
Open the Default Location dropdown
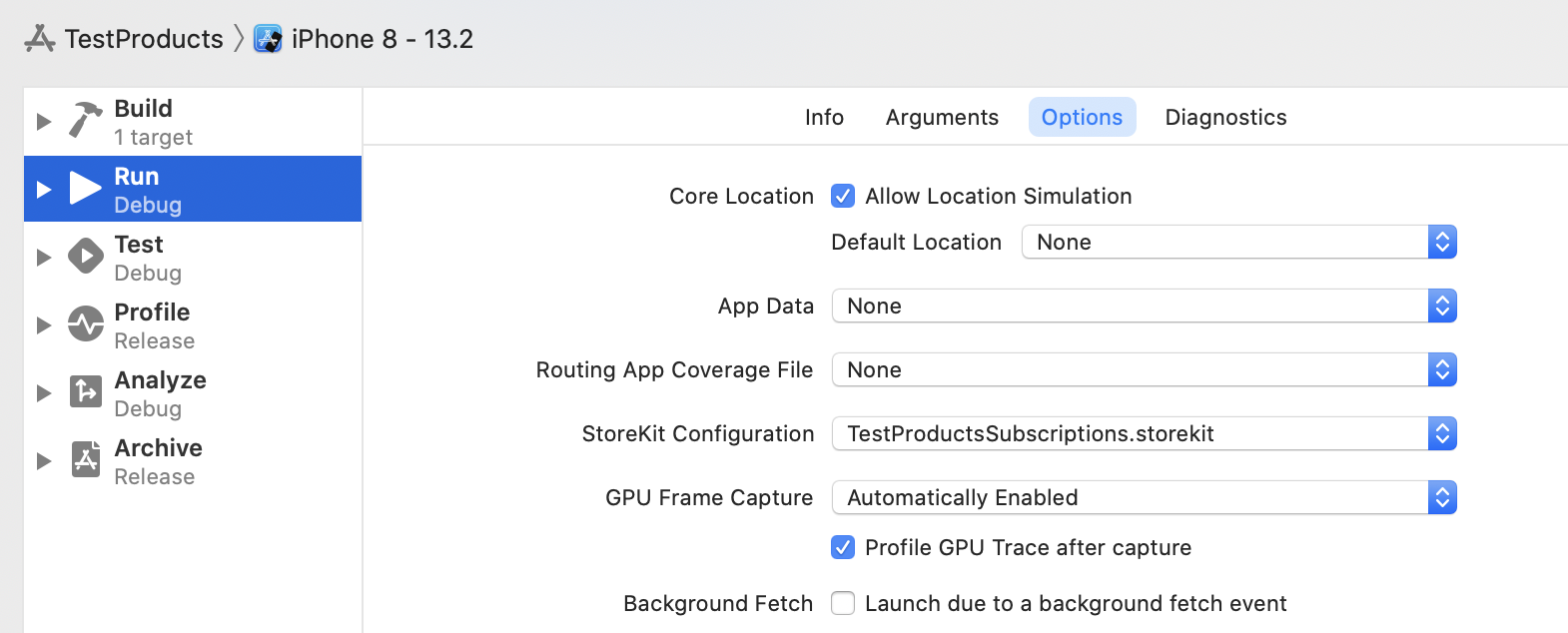click(1238, 242)
